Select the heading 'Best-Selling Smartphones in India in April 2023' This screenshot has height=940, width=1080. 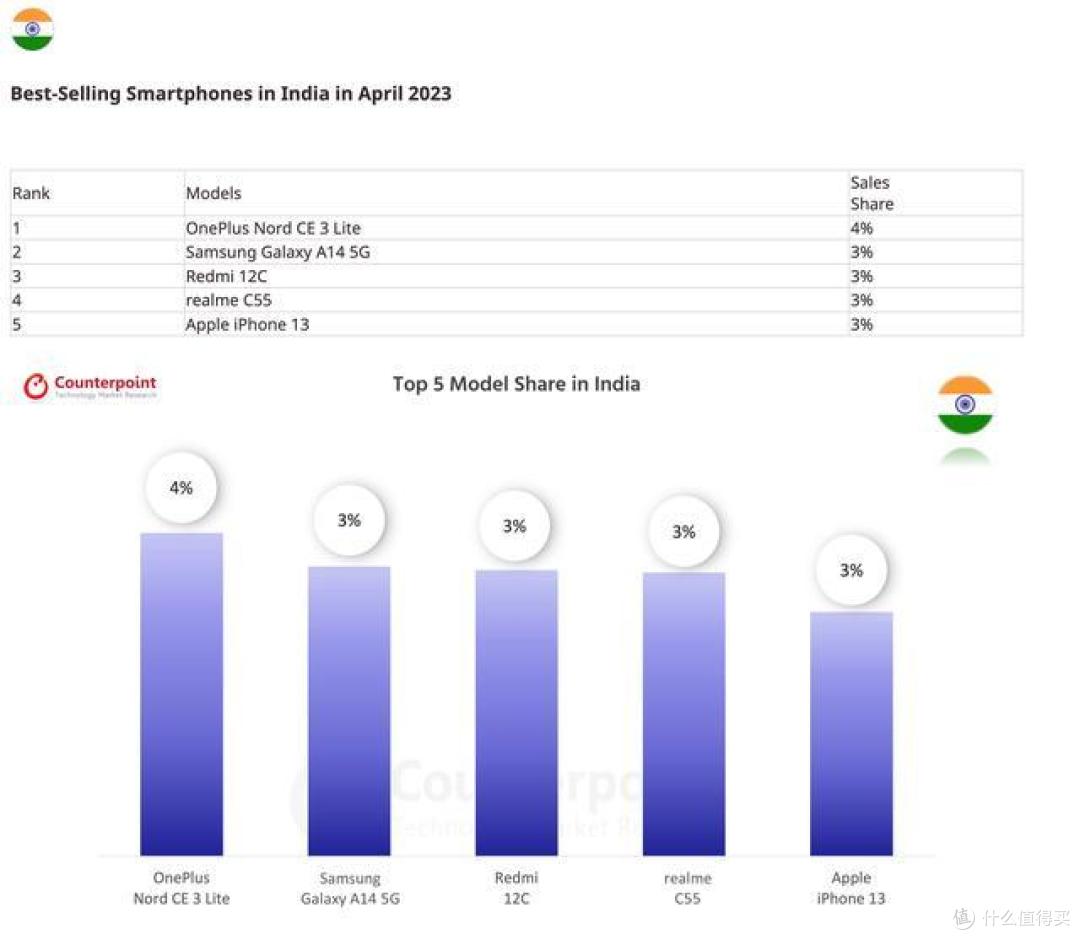(231, 94)
